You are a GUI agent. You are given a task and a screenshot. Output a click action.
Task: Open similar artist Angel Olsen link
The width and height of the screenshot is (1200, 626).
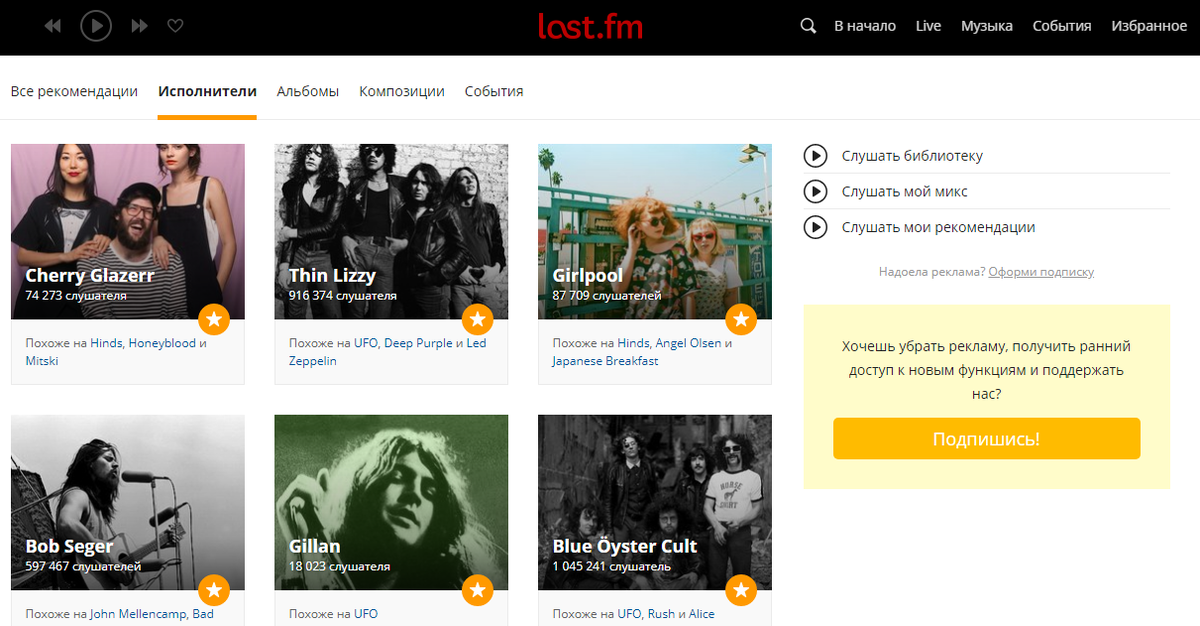click(x=688, y=343)
